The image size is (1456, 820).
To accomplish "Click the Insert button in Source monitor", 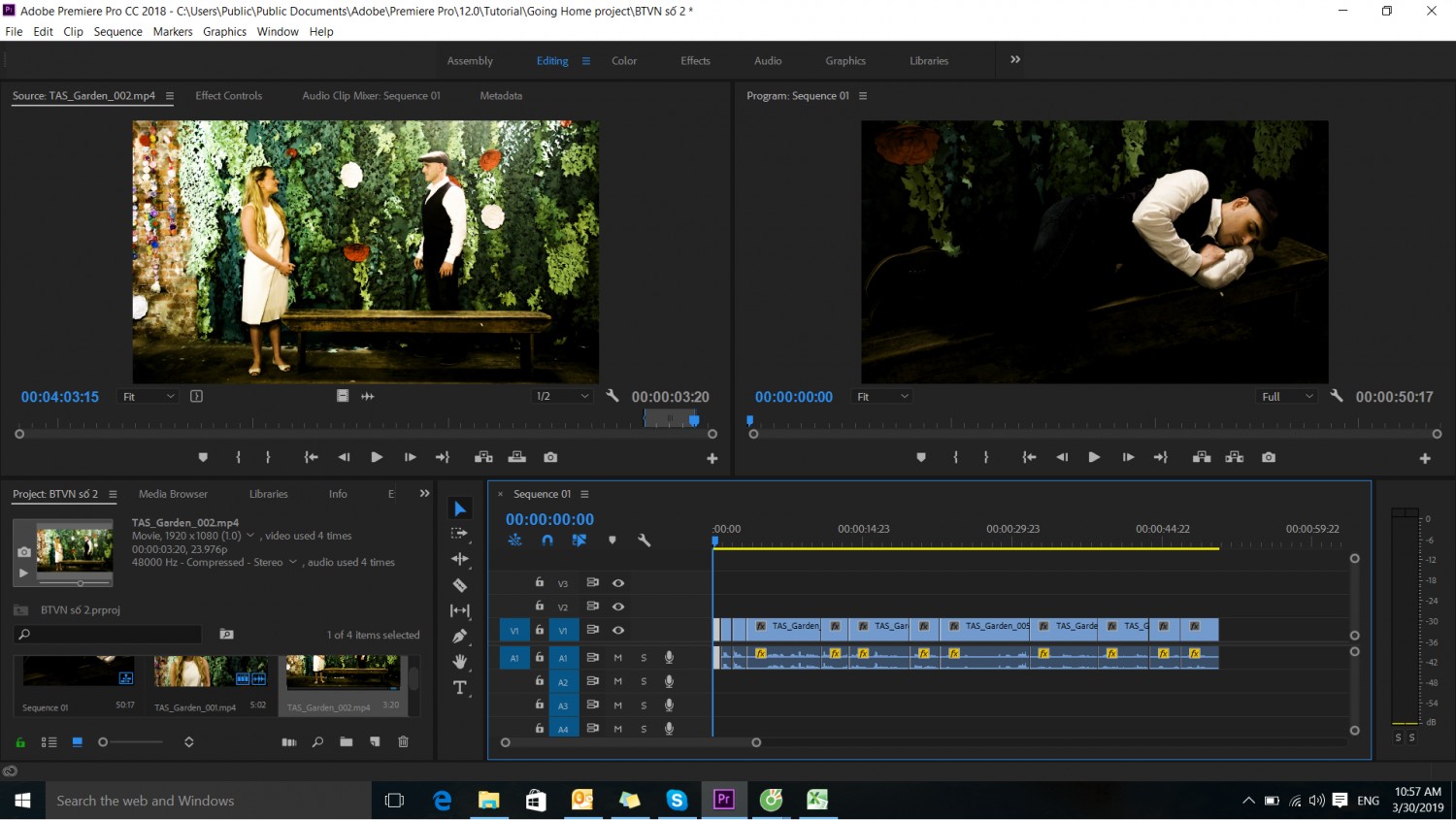I will [x=483, y=457].
